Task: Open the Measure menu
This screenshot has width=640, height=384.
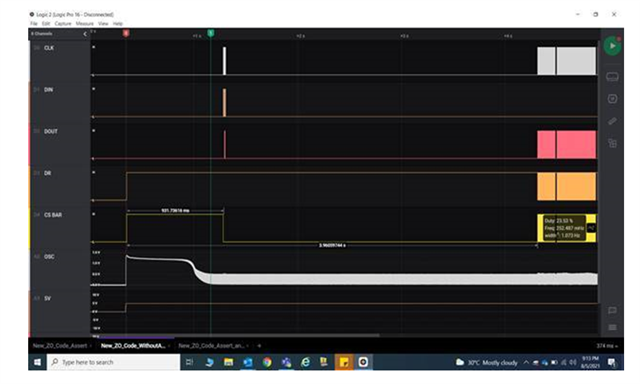Action: click(x=84, y=24)
